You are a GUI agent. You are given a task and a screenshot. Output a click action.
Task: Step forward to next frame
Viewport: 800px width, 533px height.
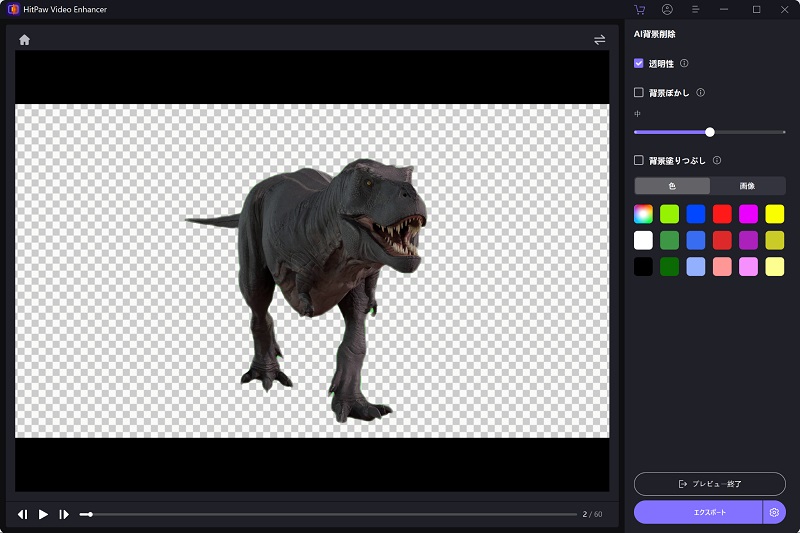point(64,514)
